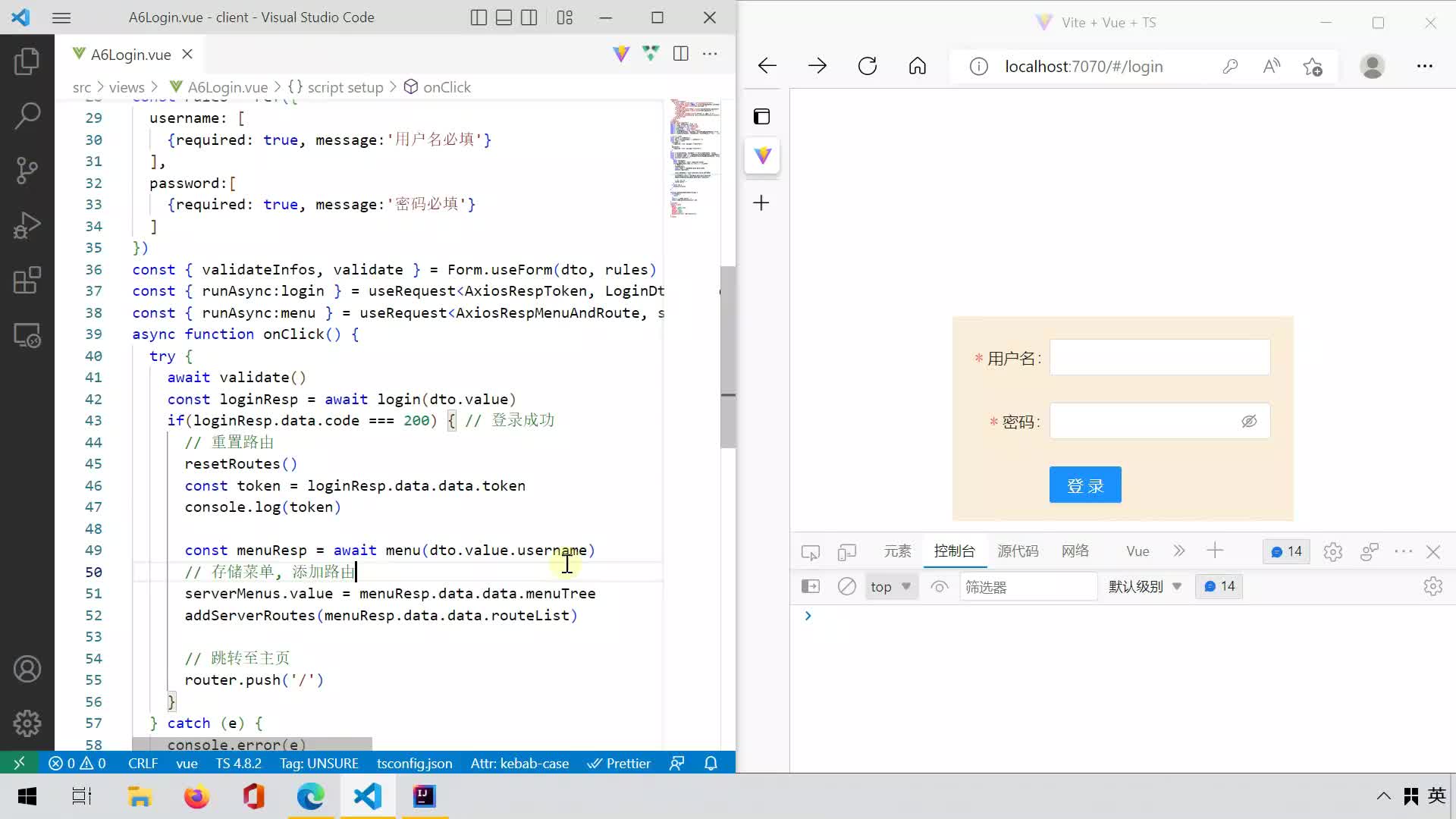Open More Actions in the editor toolbar
The height and width of the screenshot is (819, 1456).
710,53
